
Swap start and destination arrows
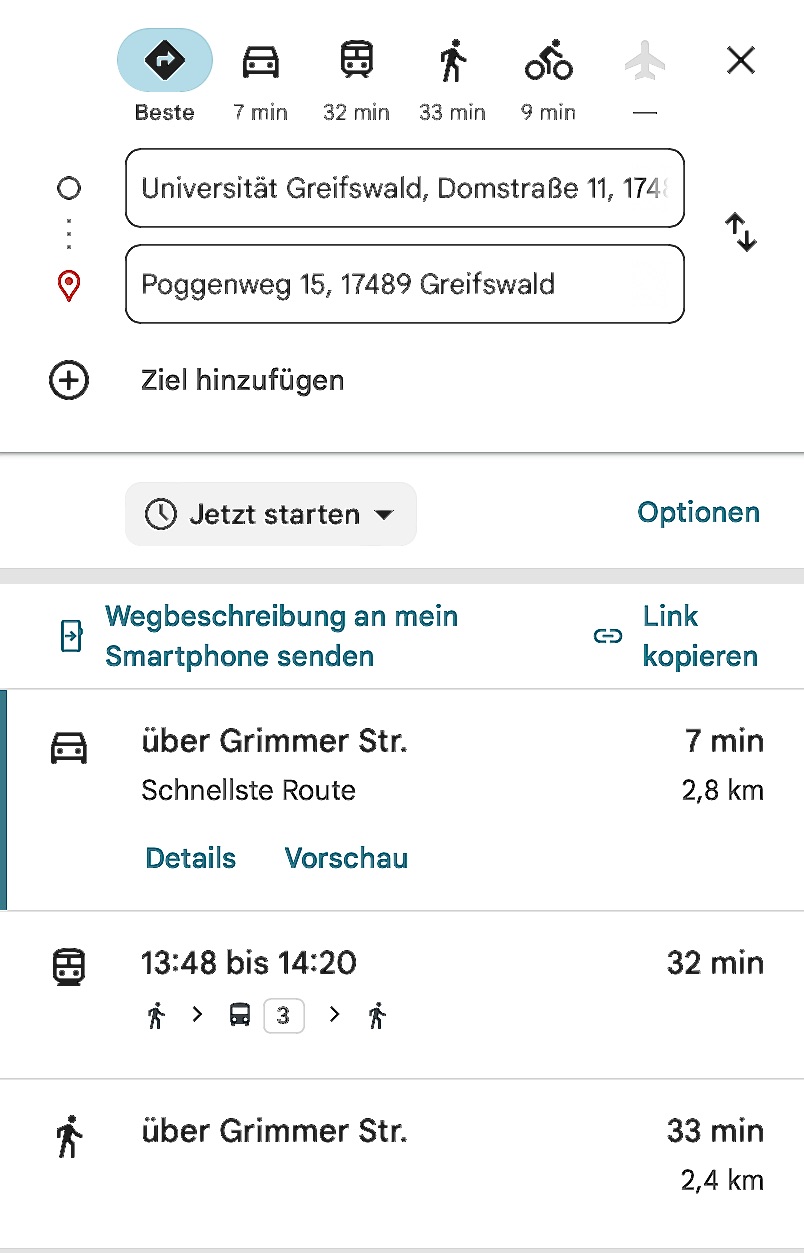[x=740, y=233]
